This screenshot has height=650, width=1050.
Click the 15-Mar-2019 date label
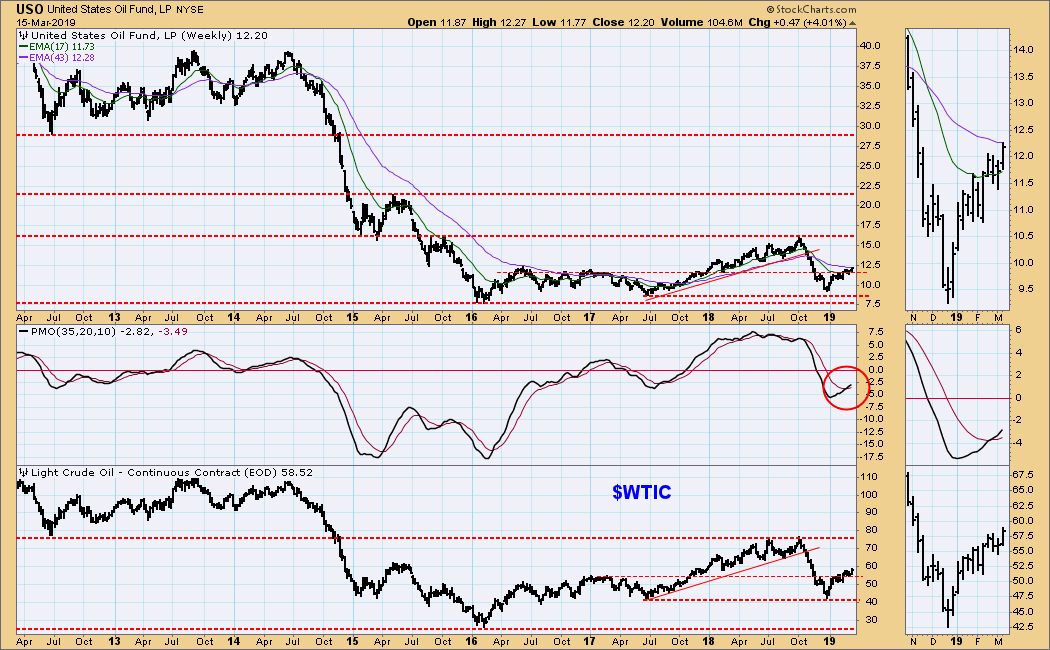[46, 22]
